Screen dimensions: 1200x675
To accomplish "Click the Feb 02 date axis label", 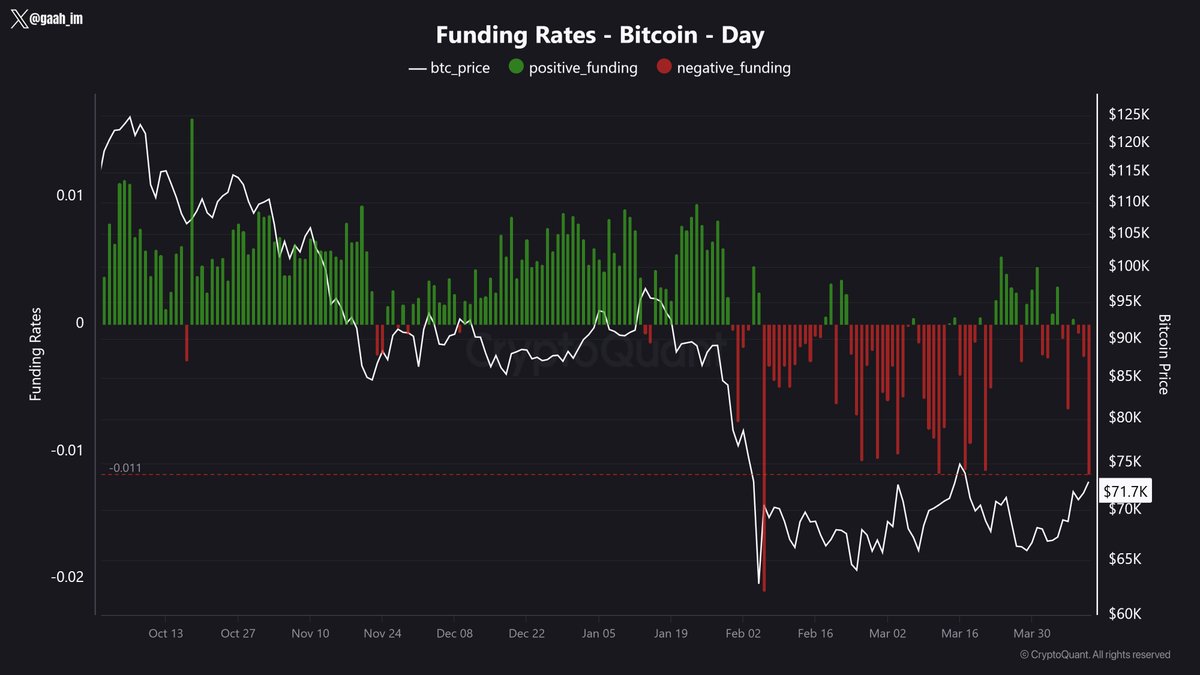I will (x=743, y=634).
